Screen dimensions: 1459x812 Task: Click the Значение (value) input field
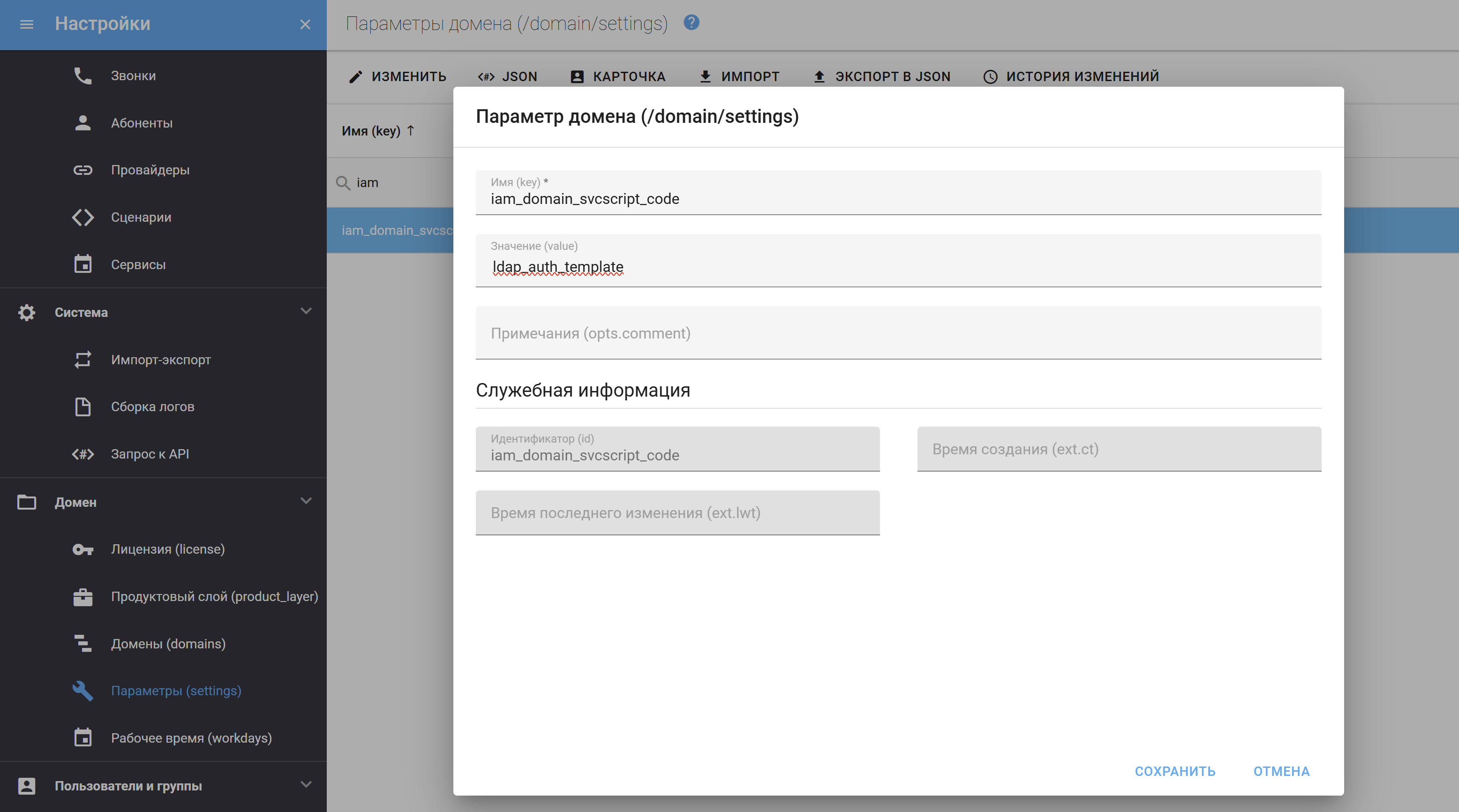(x=898, y=267)
